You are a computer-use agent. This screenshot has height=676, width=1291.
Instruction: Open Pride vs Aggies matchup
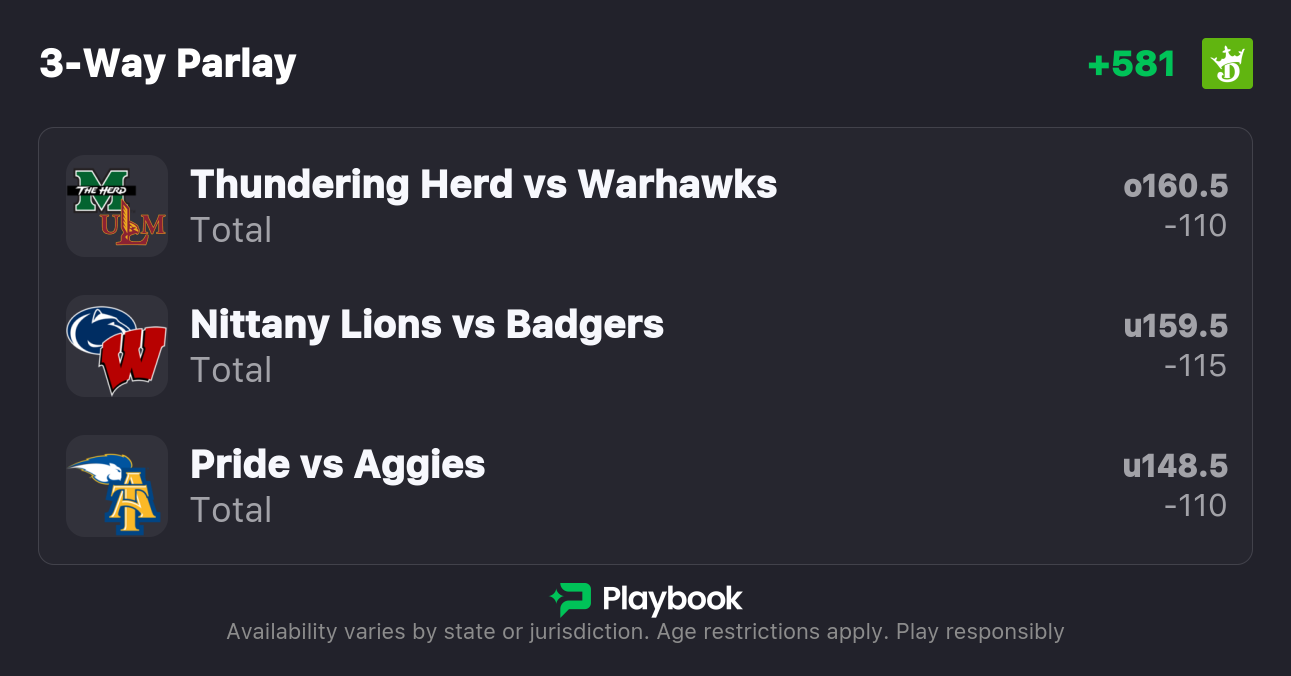(x=337, y=465)
